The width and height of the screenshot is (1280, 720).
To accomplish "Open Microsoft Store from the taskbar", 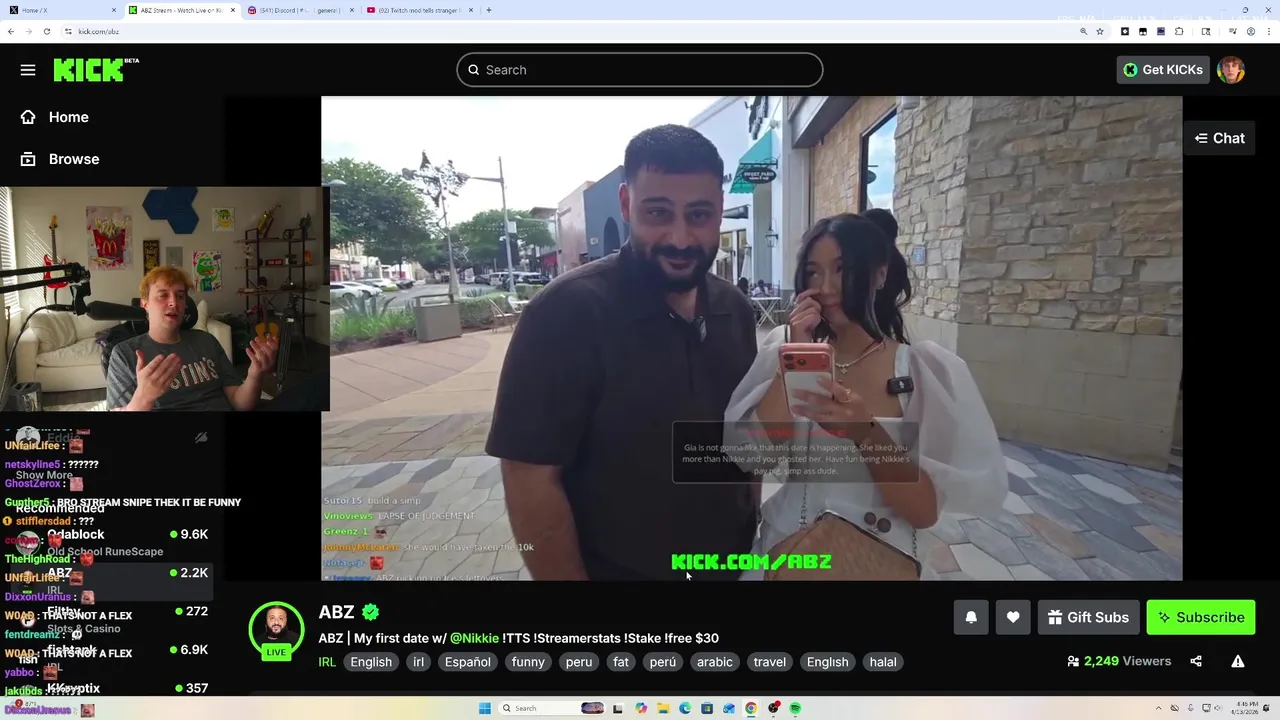I will pos(707,708).
